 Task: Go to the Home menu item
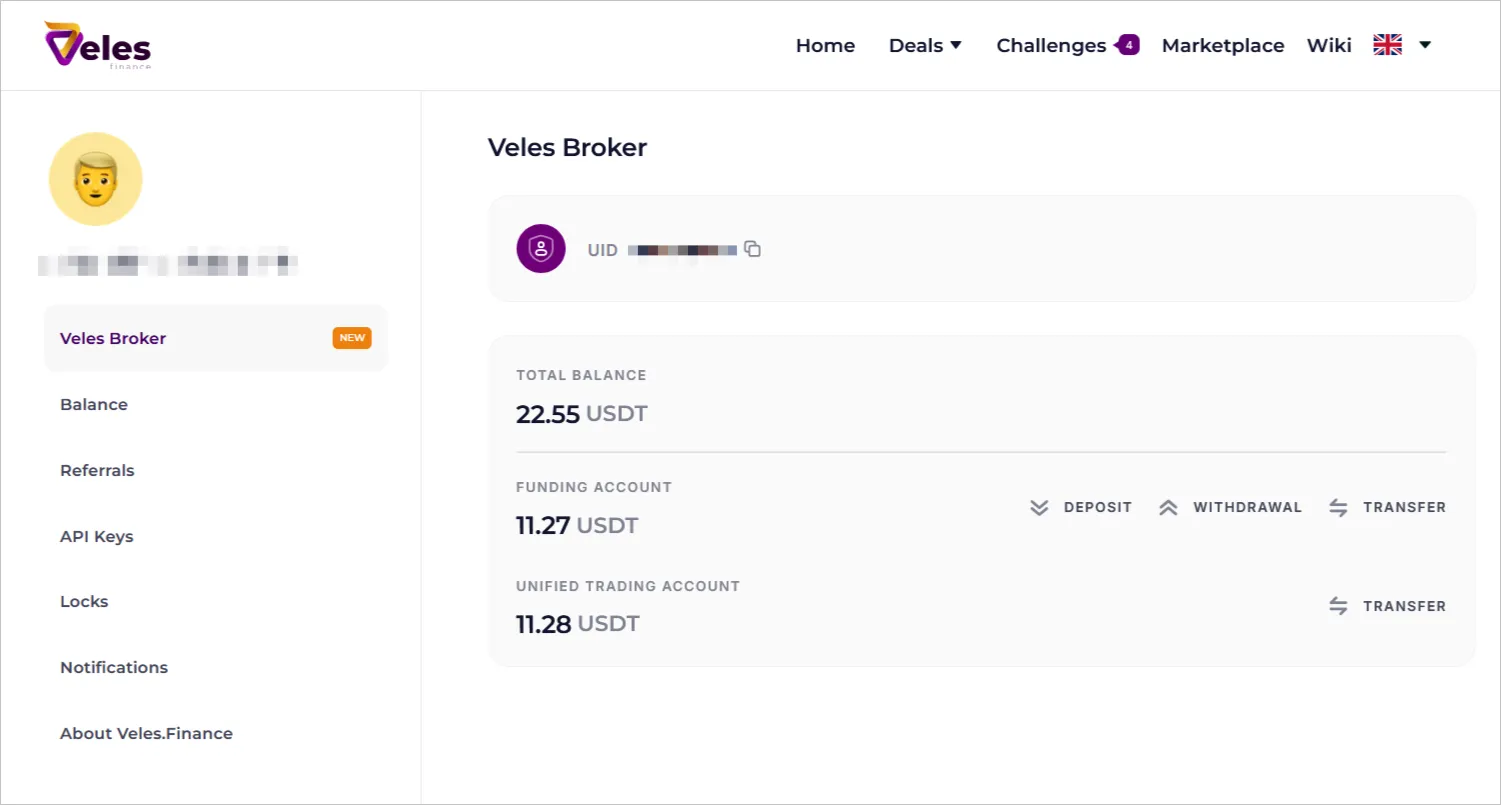point(825,45)
